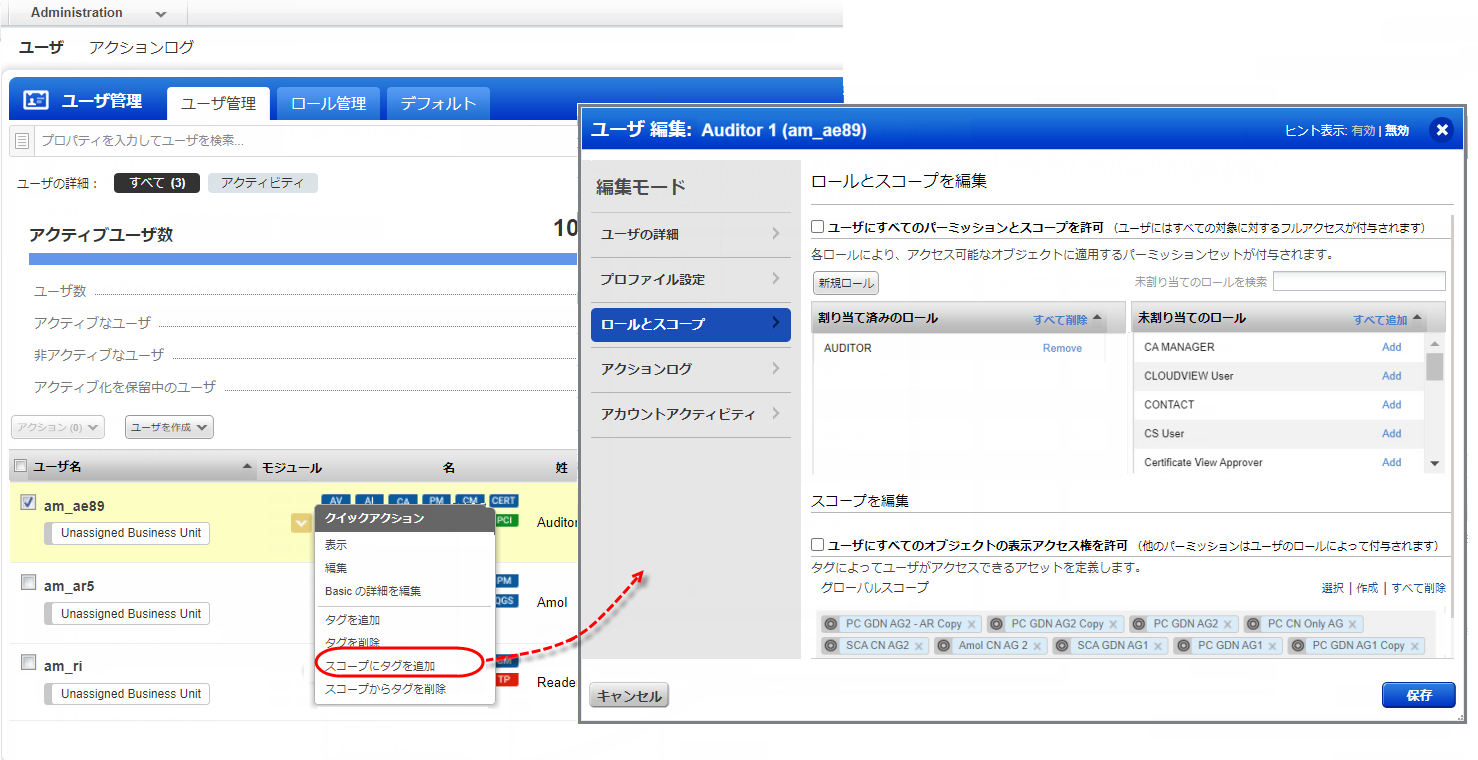Toggle the select-all checkbox next to ユーザ名
1478x760 pixels.
pos(21,466)
